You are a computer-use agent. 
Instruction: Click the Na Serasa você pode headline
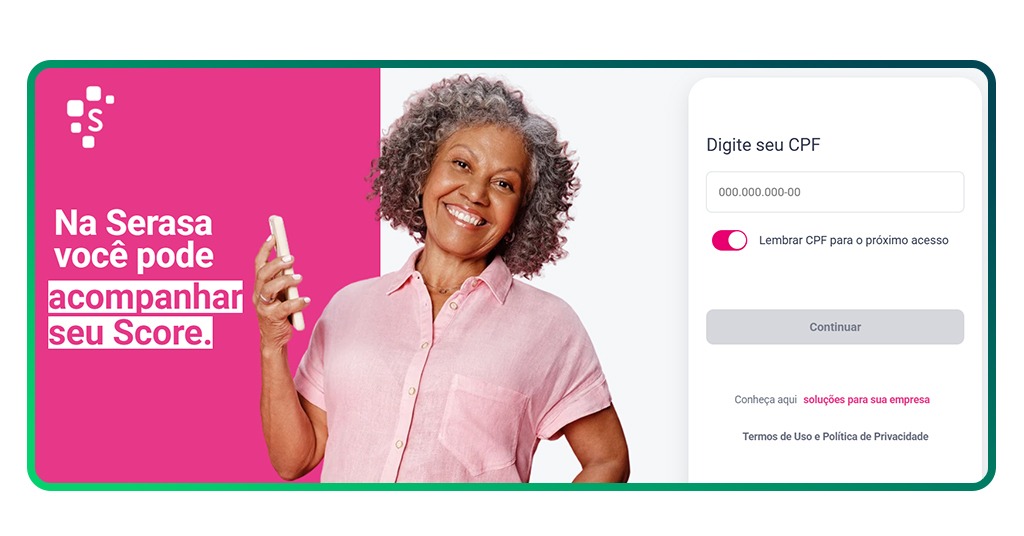(134, 239)
